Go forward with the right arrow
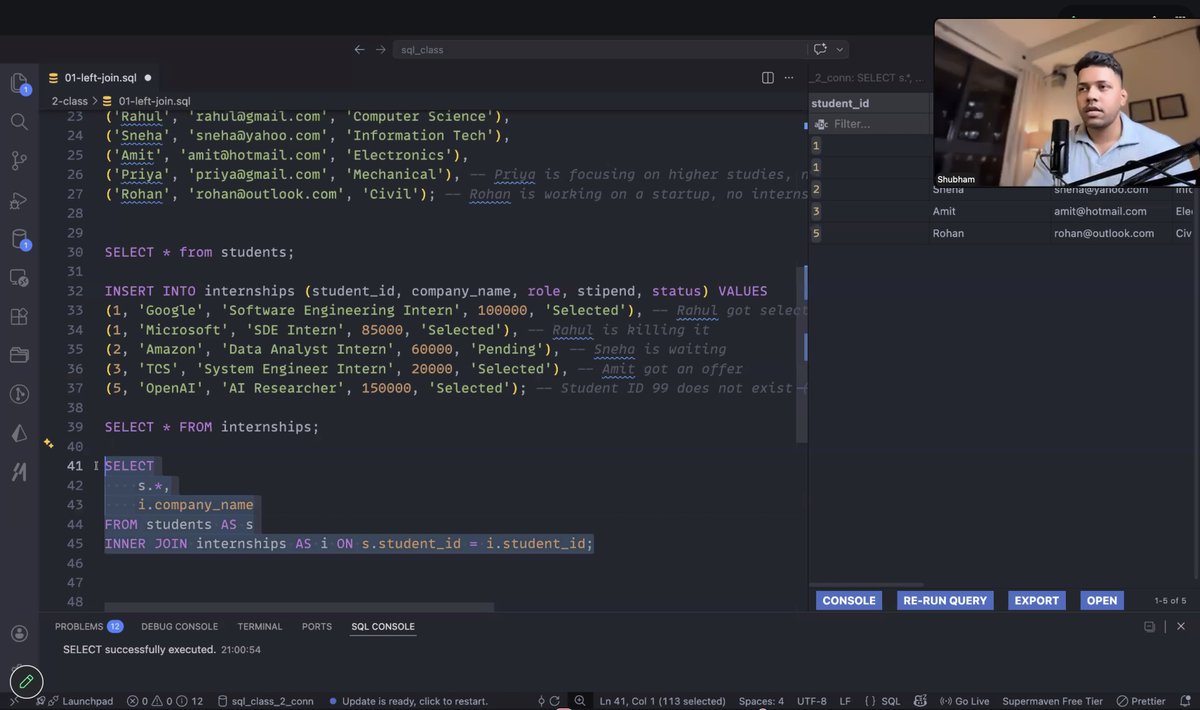Image resolution: width=1200 pixels, height=710 pixels. 381,49
